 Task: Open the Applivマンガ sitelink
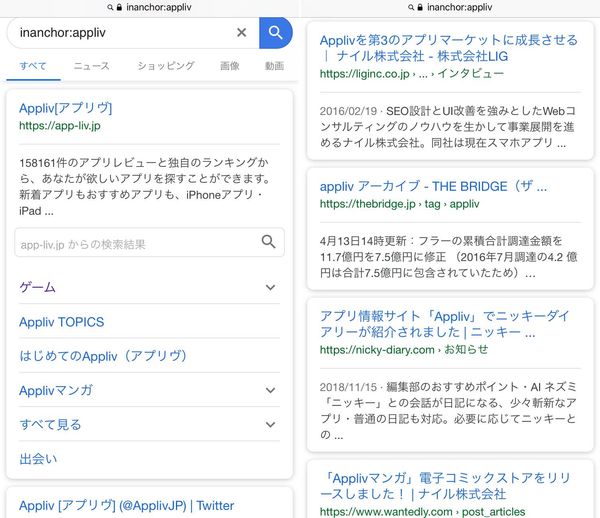(56, 391)
